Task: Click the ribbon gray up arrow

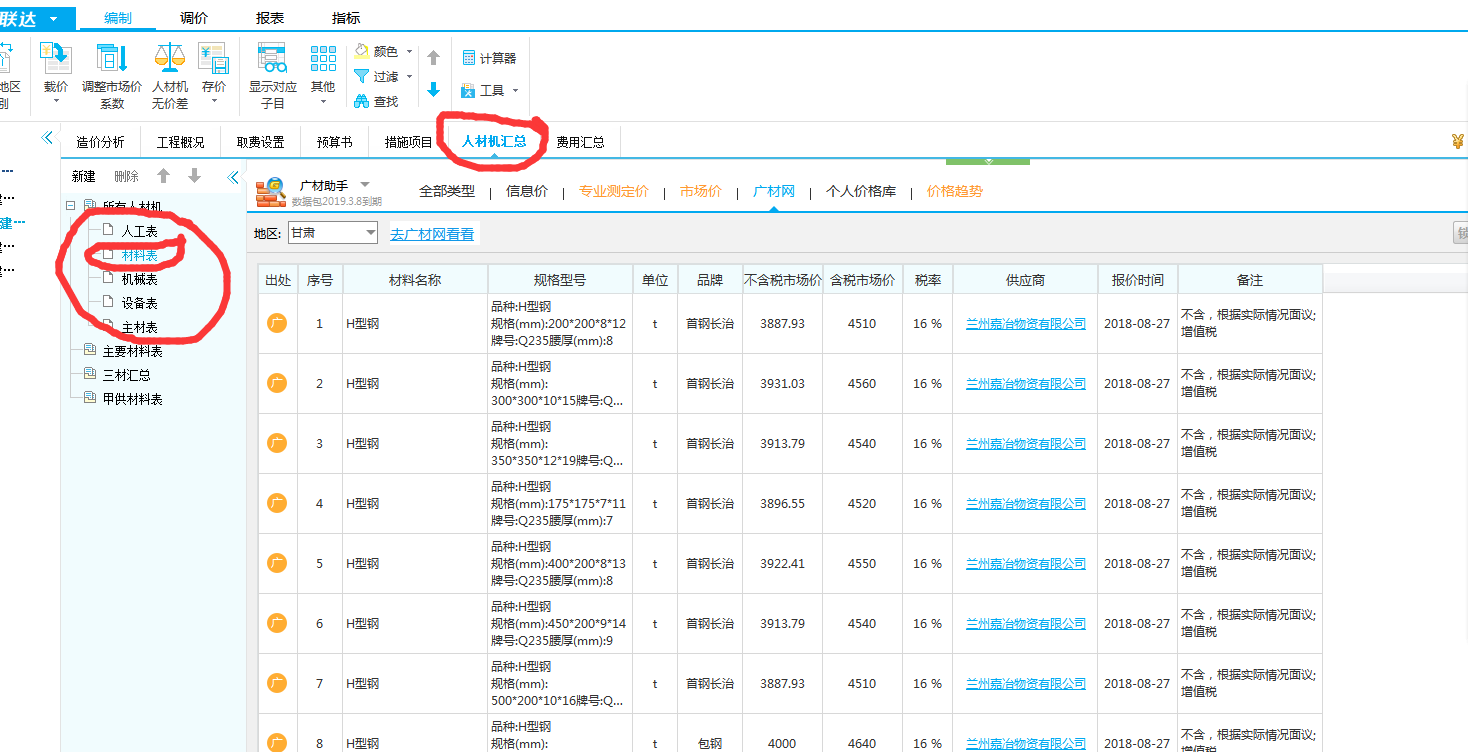Action: 433,58
